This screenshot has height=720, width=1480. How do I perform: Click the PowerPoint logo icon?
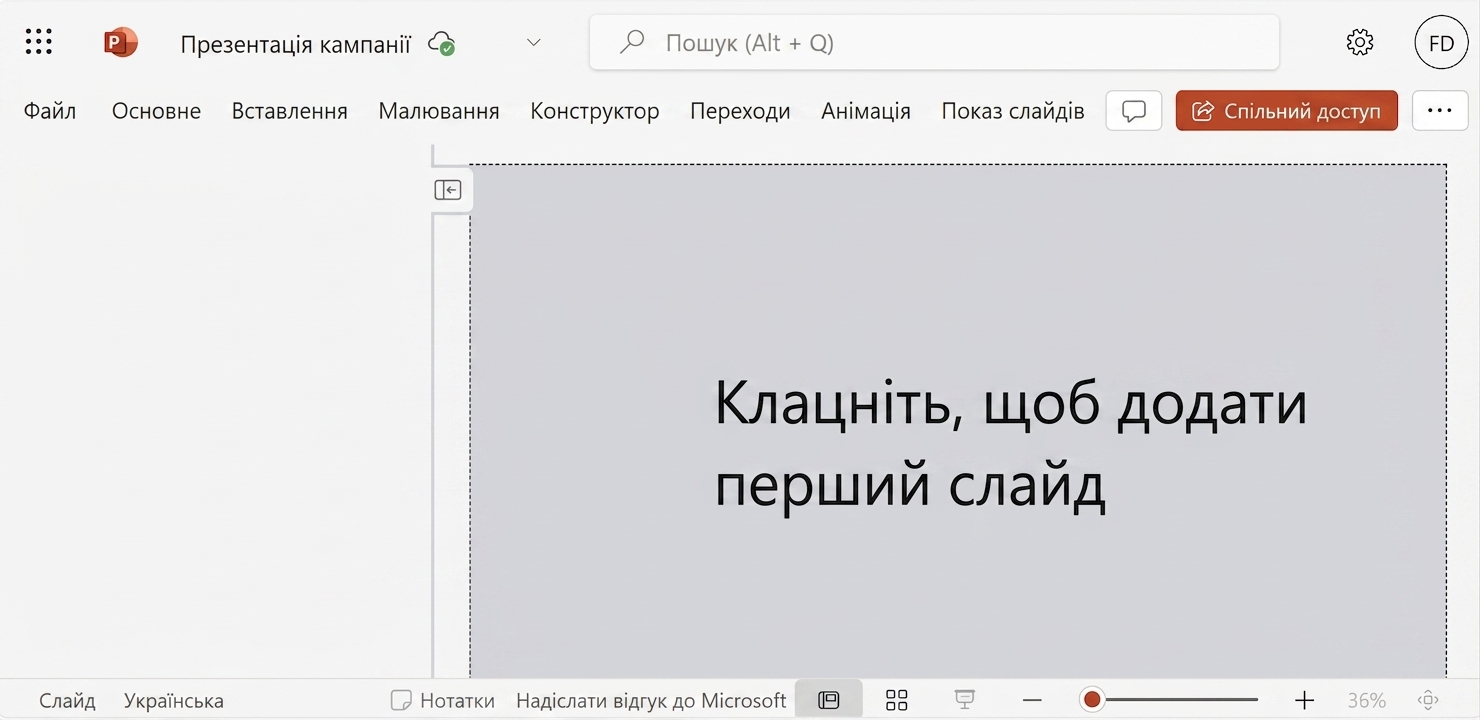pyautogui.click(x=120, y=42)
